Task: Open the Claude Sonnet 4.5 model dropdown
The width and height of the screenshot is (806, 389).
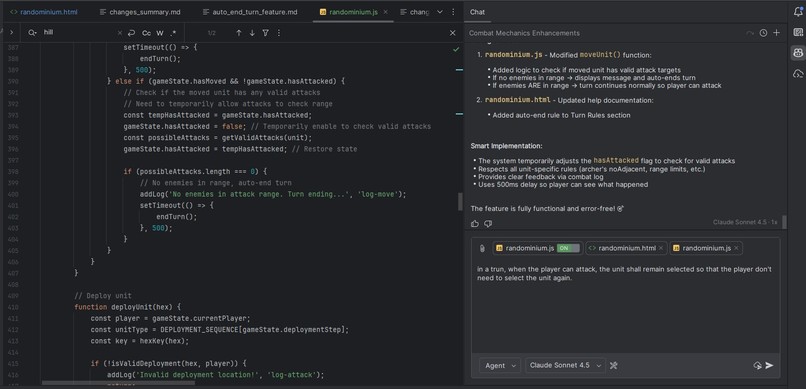Action: pyautogui.click(x=565, y=365)
